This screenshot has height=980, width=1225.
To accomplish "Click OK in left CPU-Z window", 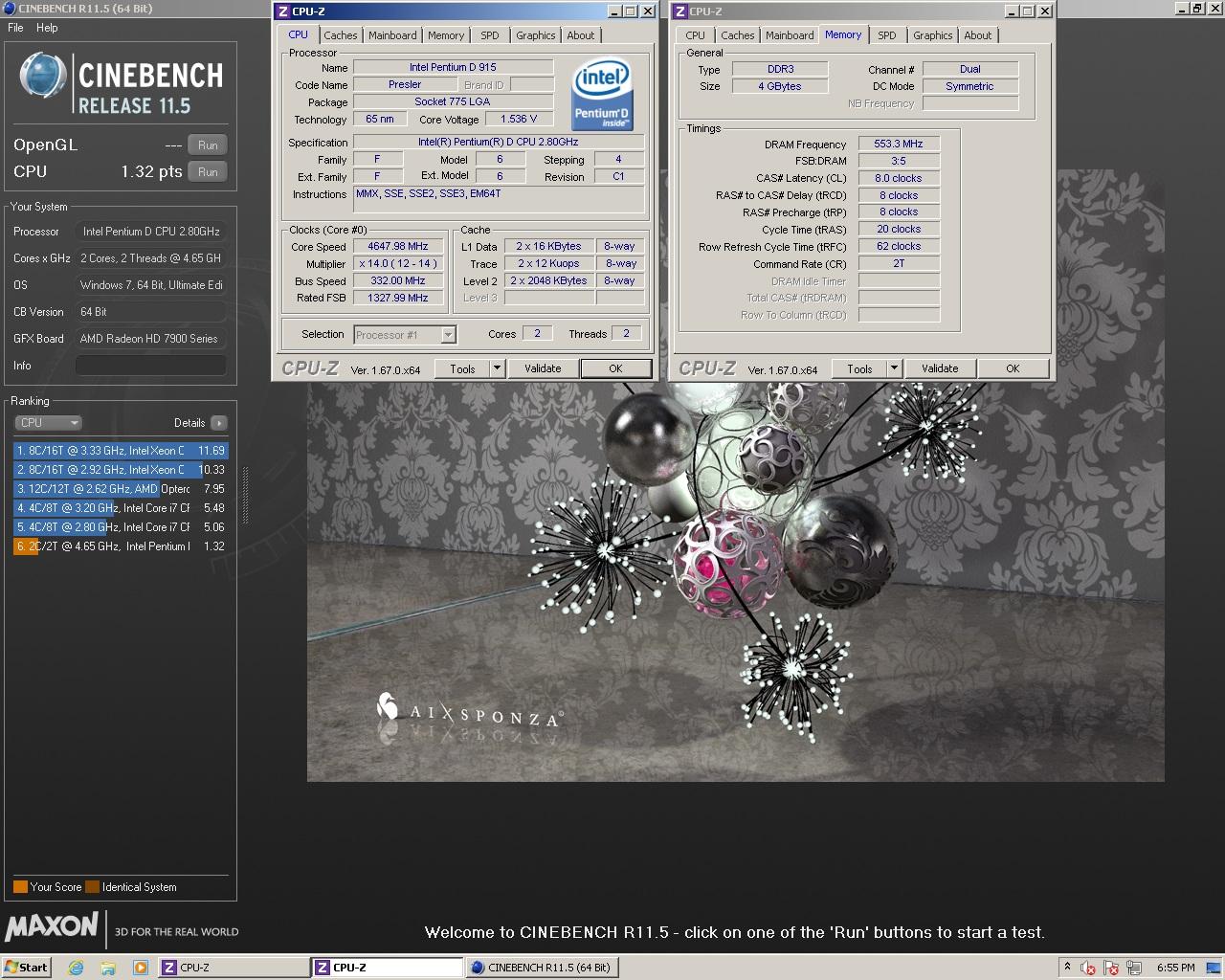I will coord(615,368).
